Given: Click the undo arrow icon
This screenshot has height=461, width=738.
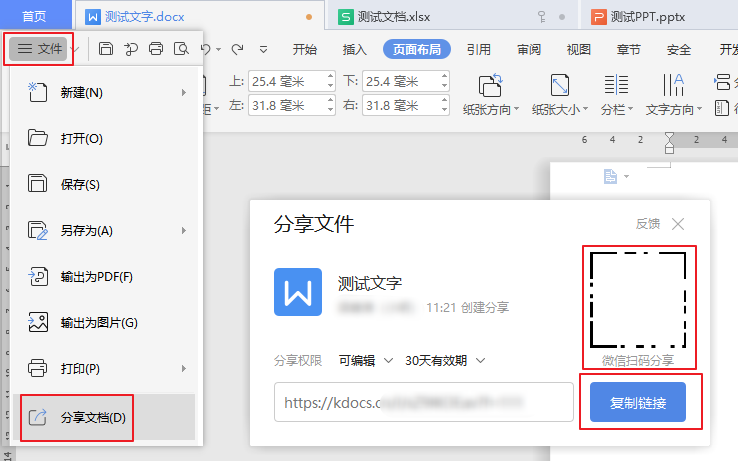Looking at the screenshot, I should click(205, 49).
